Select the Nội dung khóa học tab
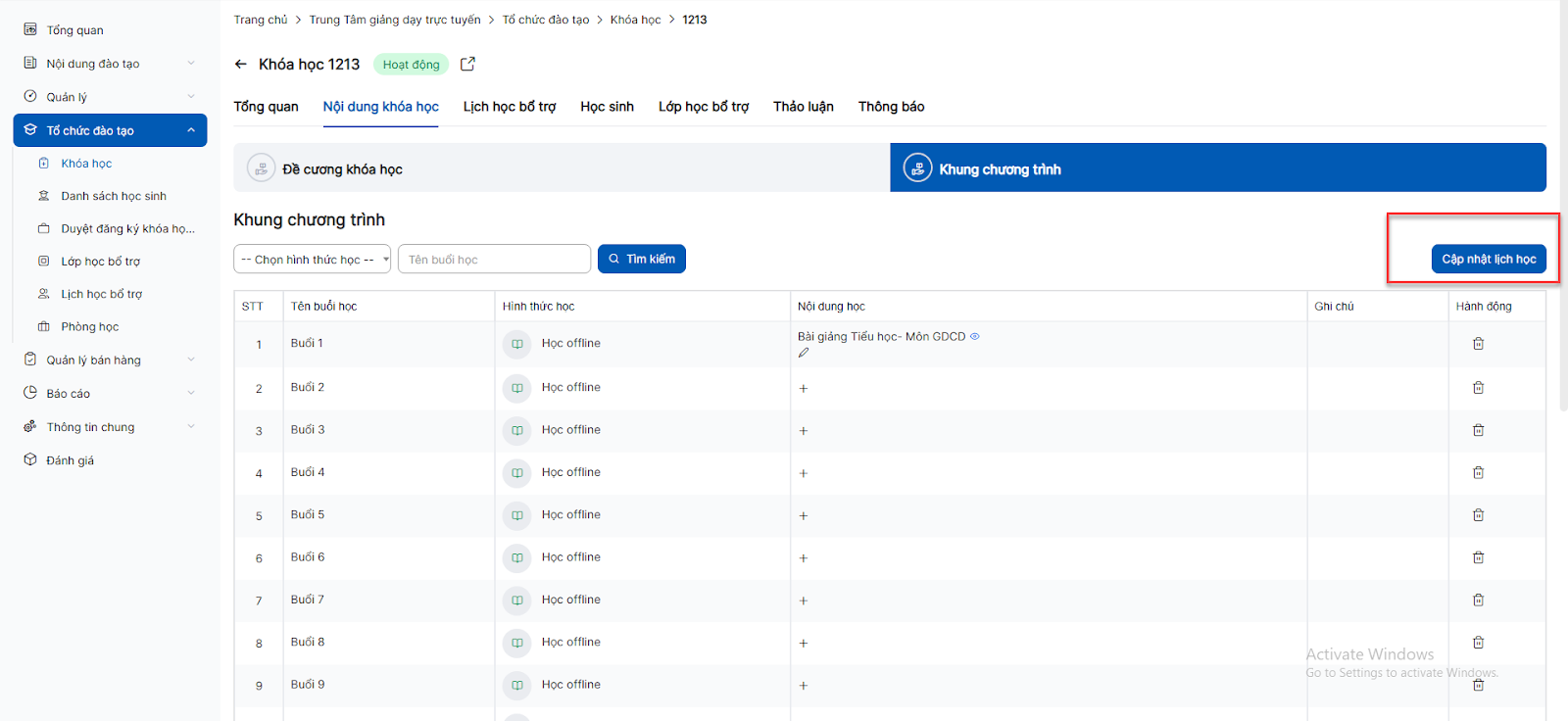This screenshot has height=721, width=1568. pyautogui.click(x=381, y=107)
